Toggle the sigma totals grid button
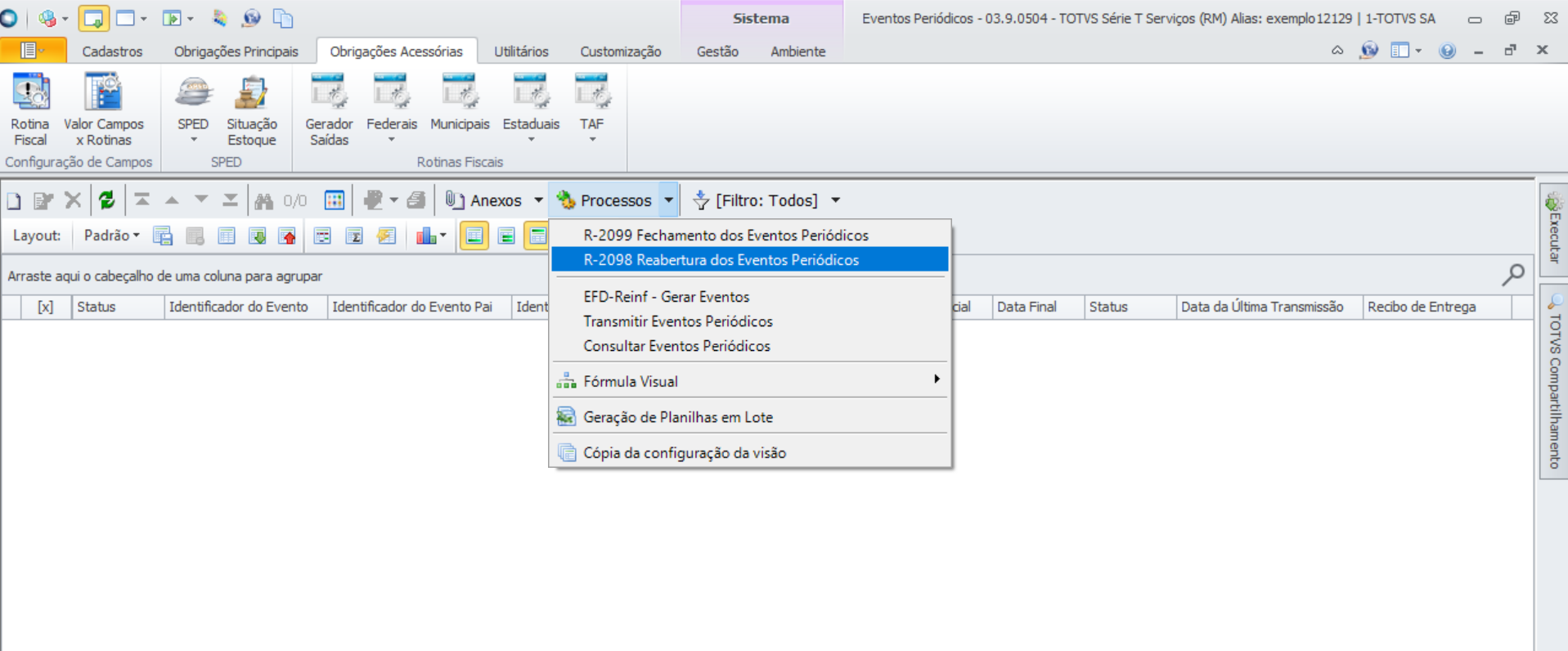 coord(354,236)
